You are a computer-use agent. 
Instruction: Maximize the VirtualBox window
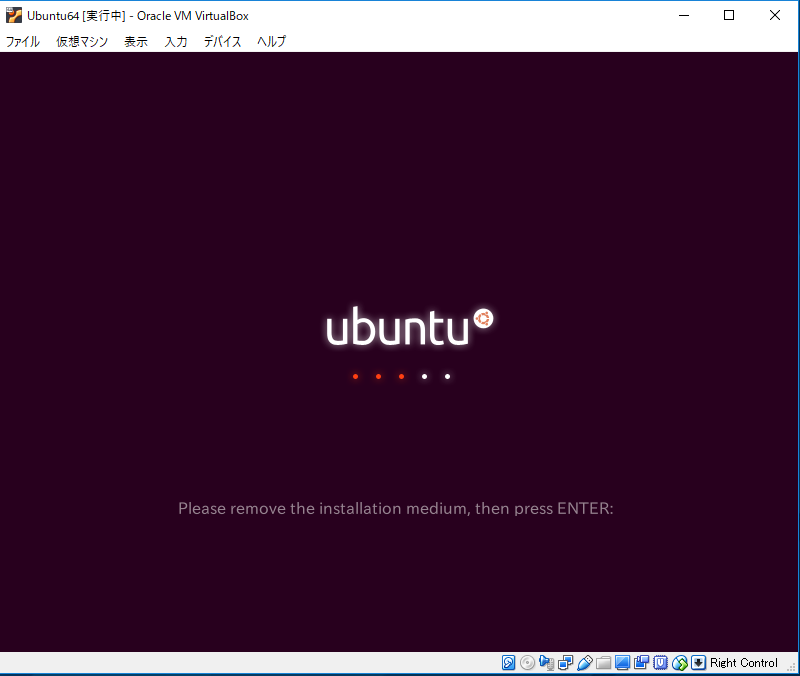click(x=729, y=15)
